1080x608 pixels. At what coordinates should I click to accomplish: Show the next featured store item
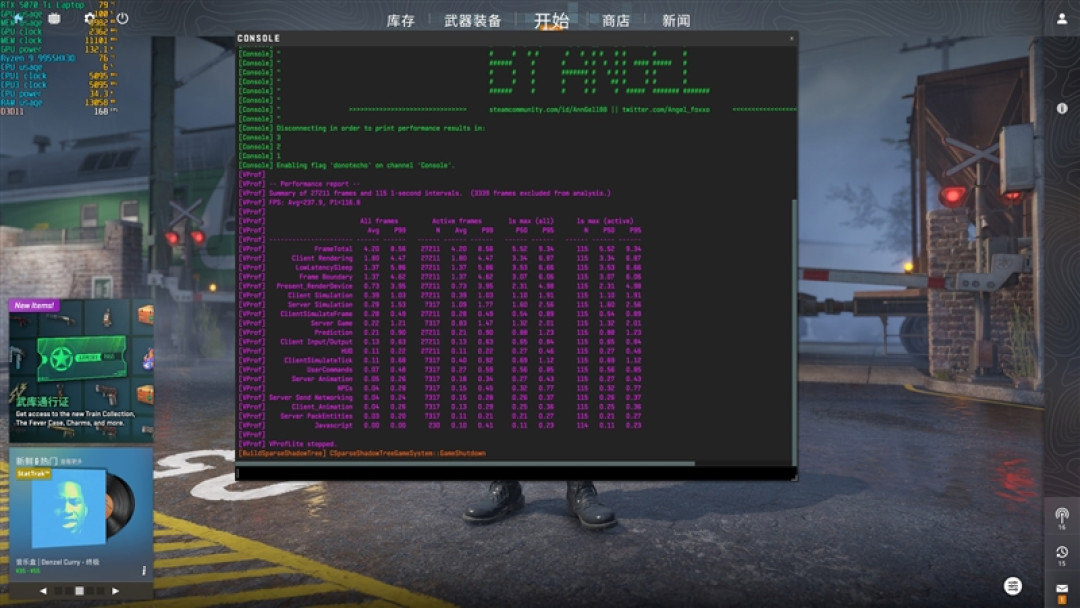pos(116,591)
